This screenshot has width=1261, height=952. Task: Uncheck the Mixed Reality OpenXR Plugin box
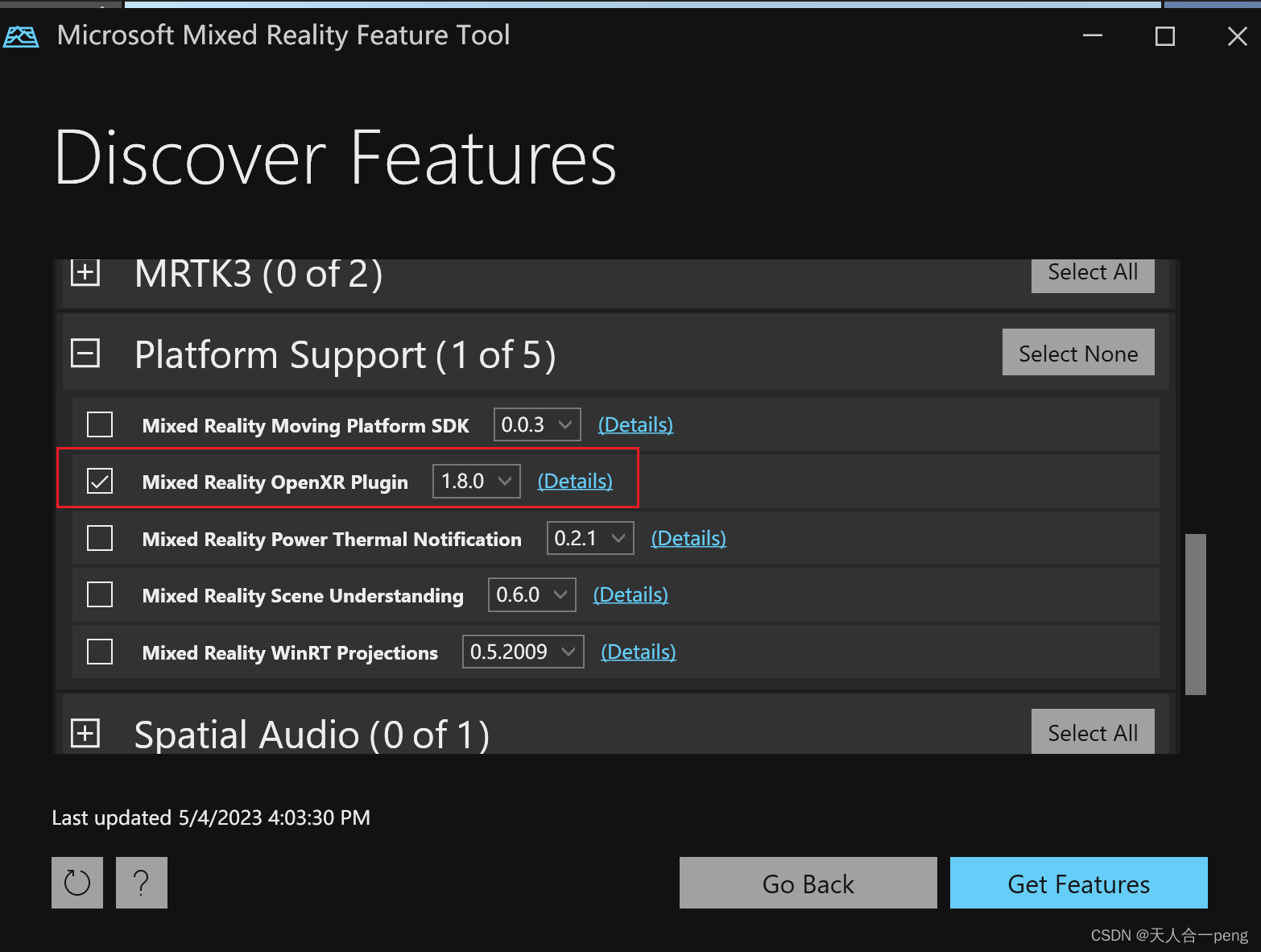tap(100, 481)
